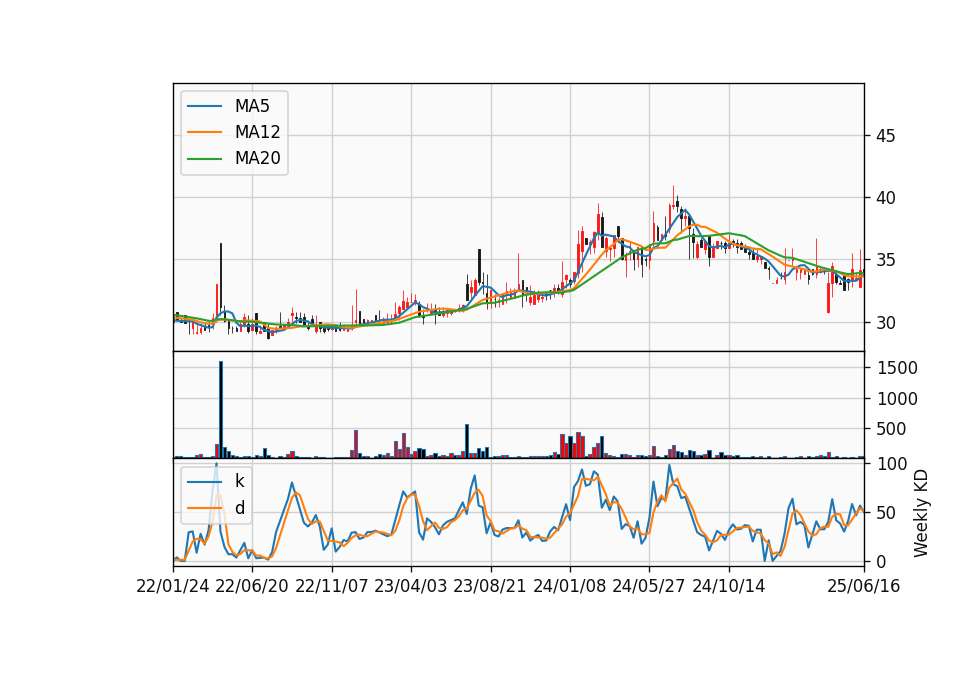Click the 22/11/07 date axis label
The width and height of the screenshot is (960, 690).
click(332, 587)
